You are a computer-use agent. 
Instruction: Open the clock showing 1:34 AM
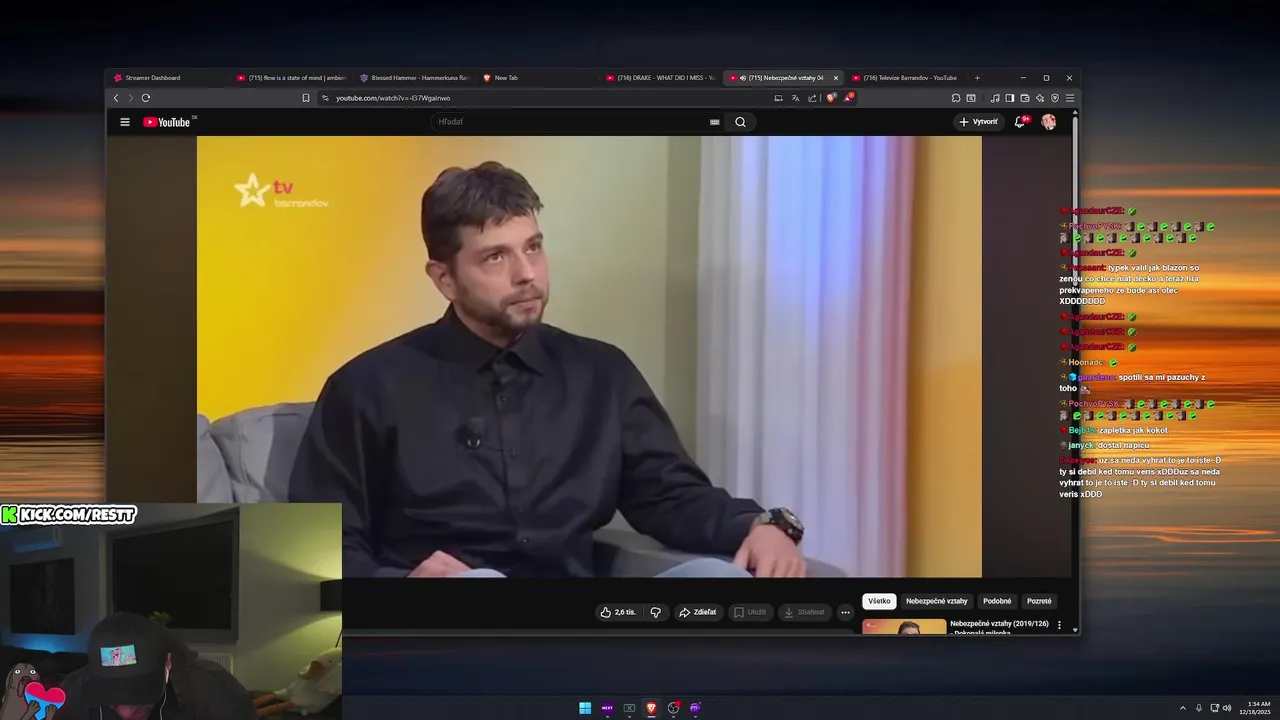click(x=1256, y=708)
